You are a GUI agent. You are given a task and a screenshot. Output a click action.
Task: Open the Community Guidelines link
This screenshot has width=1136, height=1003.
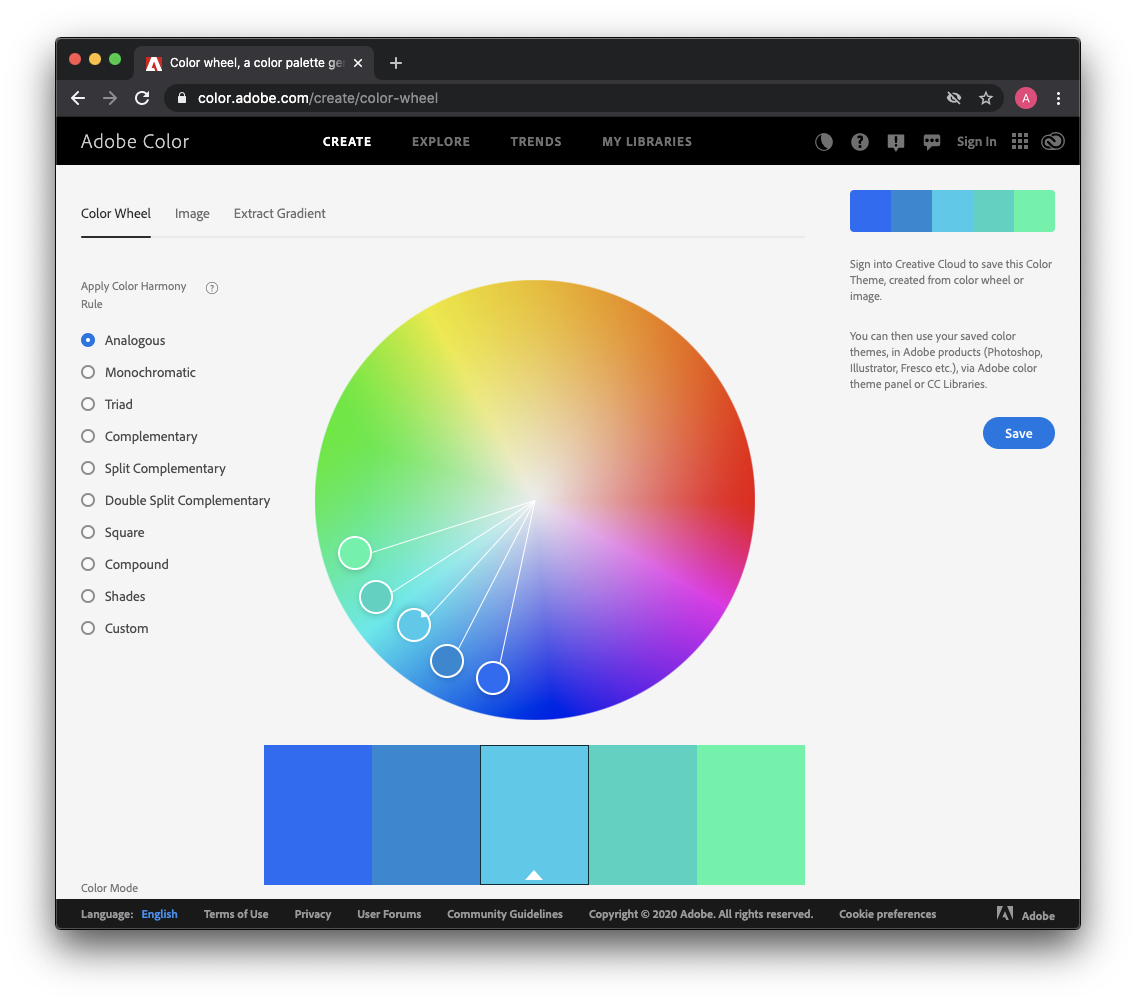(x=505, y=915)
